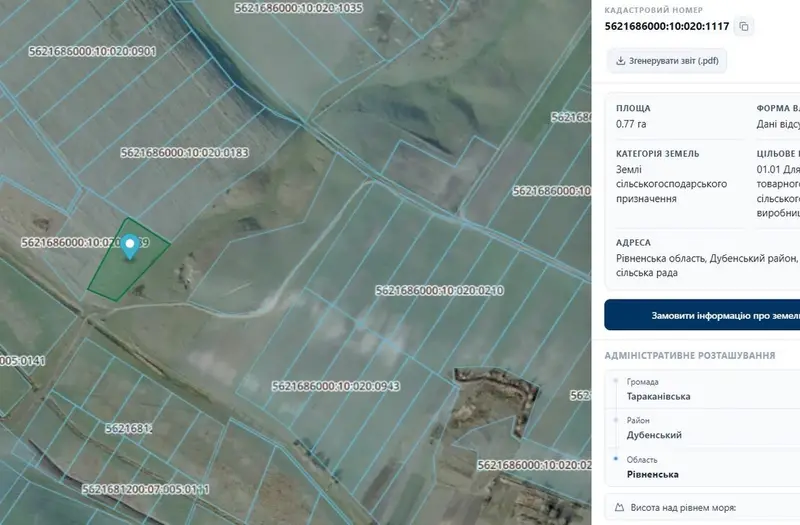Click the Категорія земель label
Viewport: 800px width, 525px height.
pos(658,154)
